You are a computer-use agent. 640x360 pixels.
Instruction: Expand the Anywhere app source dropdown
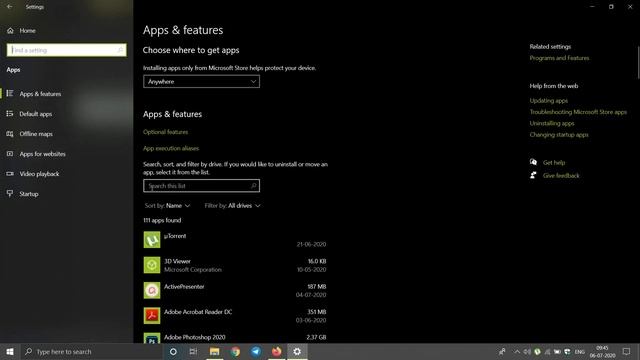[x=201, y=82]
